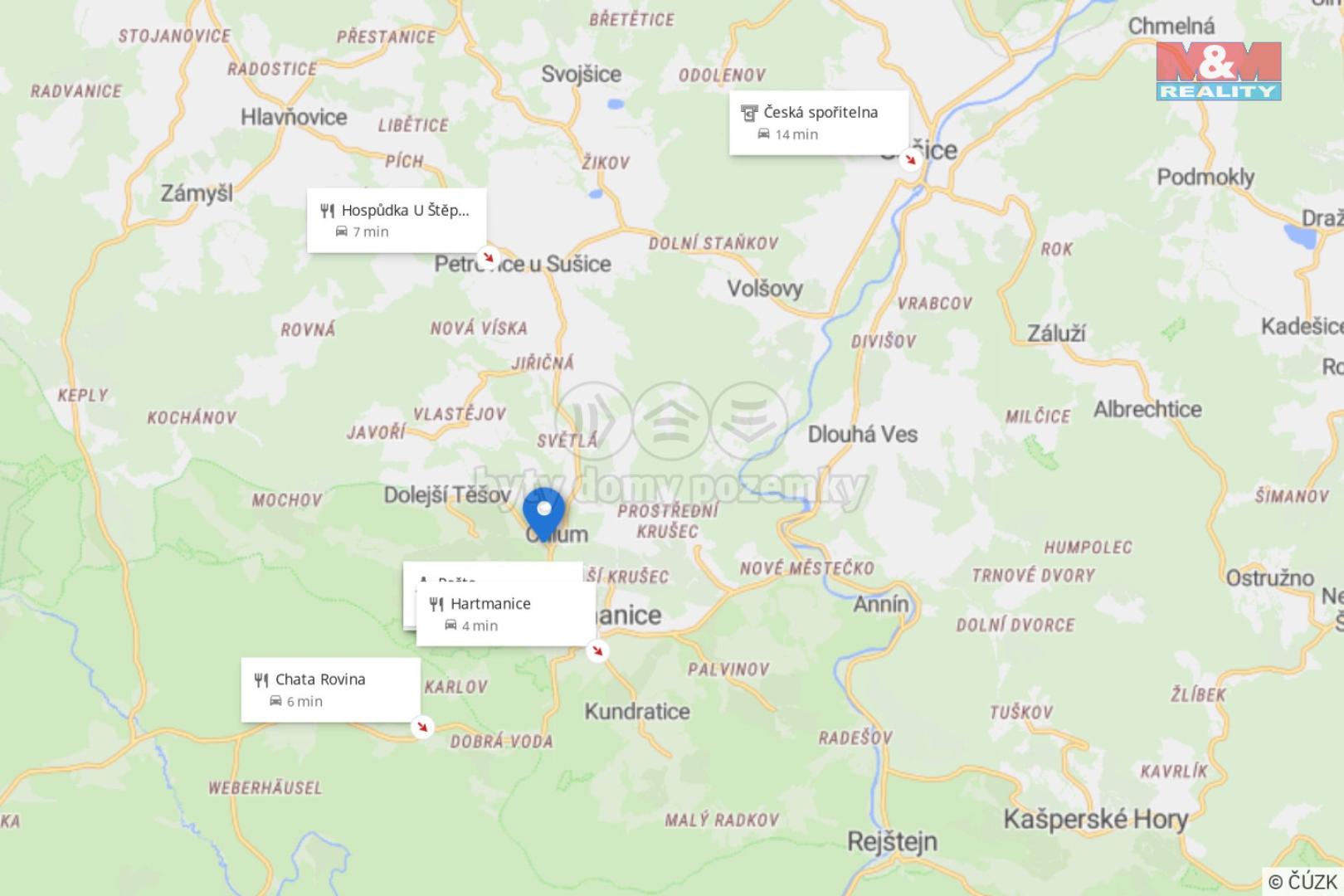Click the restaurant icon in Chata Rovina card
The height and width of the screenshot is (896, 1344).
pos(261,680)
